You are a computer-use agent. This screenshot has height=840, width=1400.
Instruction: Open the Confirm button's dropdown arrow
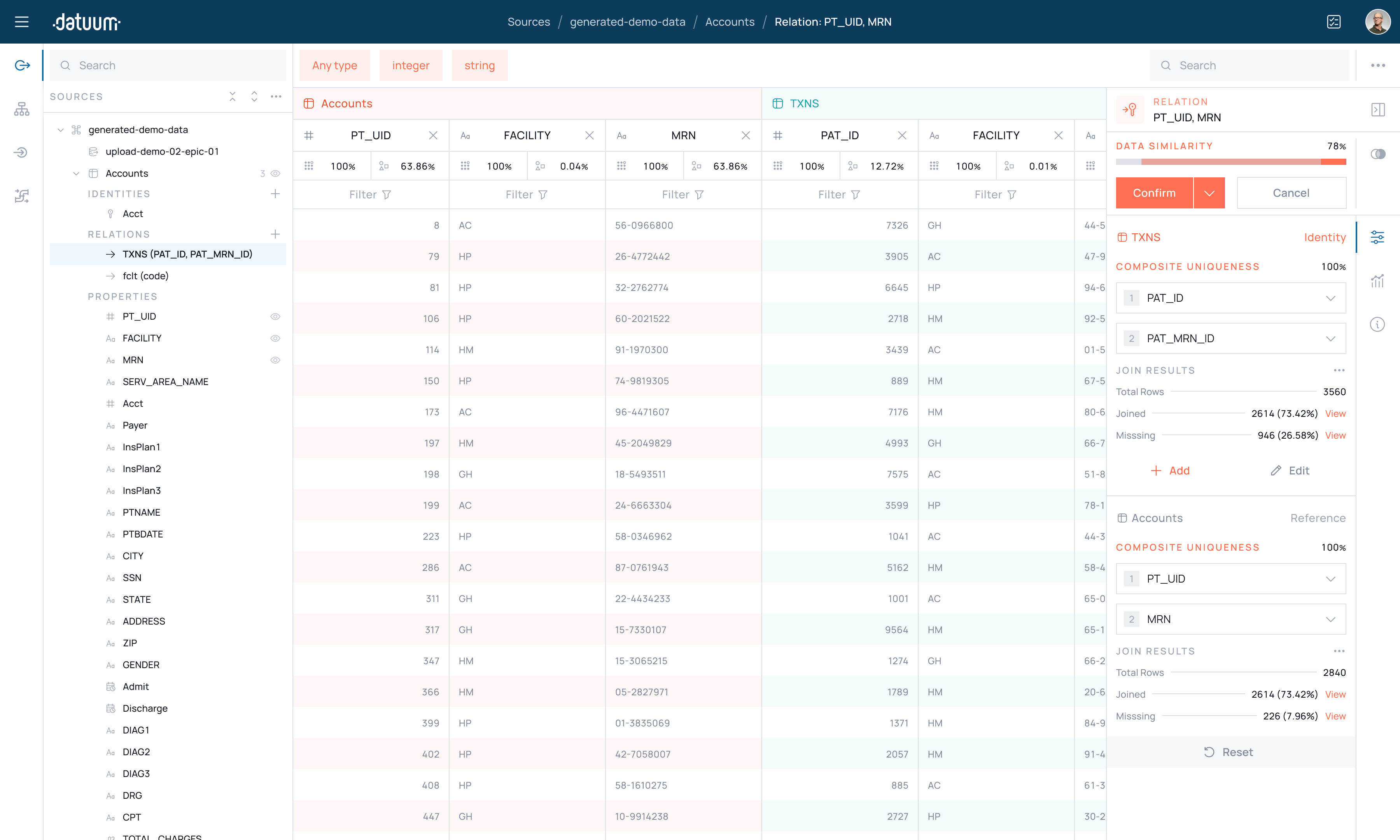[1210, 192]
